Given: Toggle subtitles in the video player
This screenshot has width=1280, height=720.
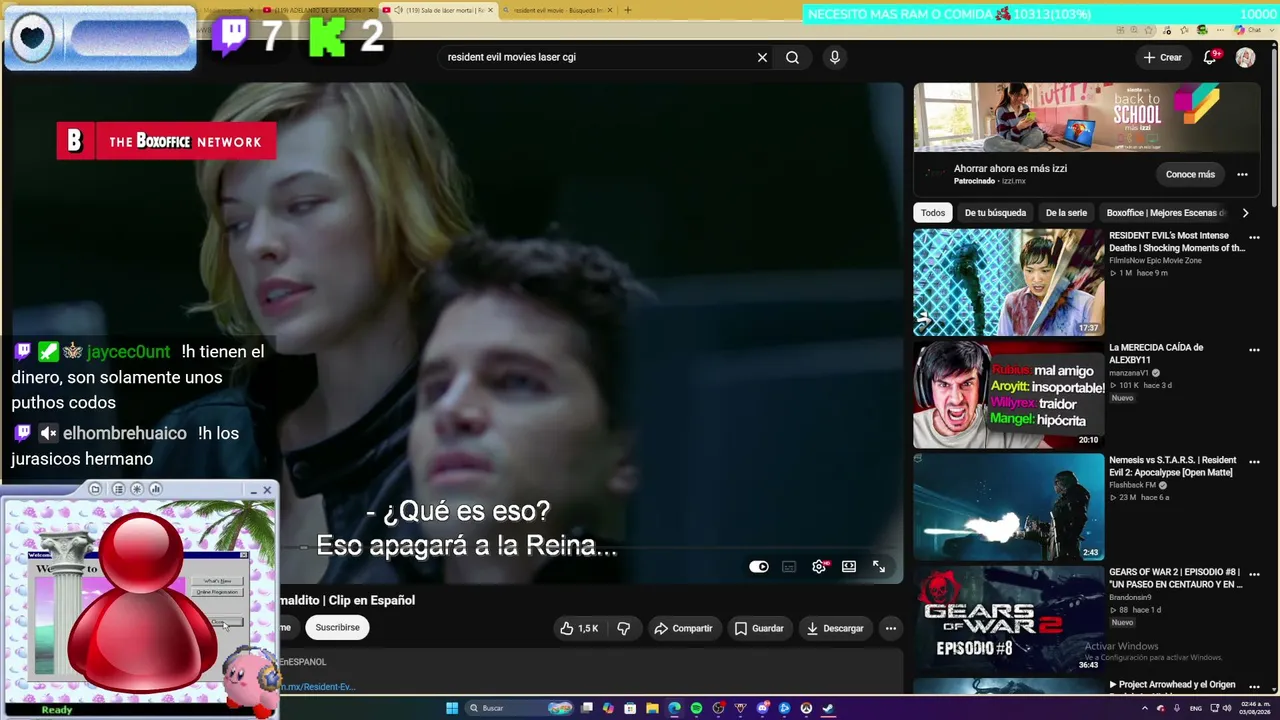Looking at the screenshot, I should [789, 566].
